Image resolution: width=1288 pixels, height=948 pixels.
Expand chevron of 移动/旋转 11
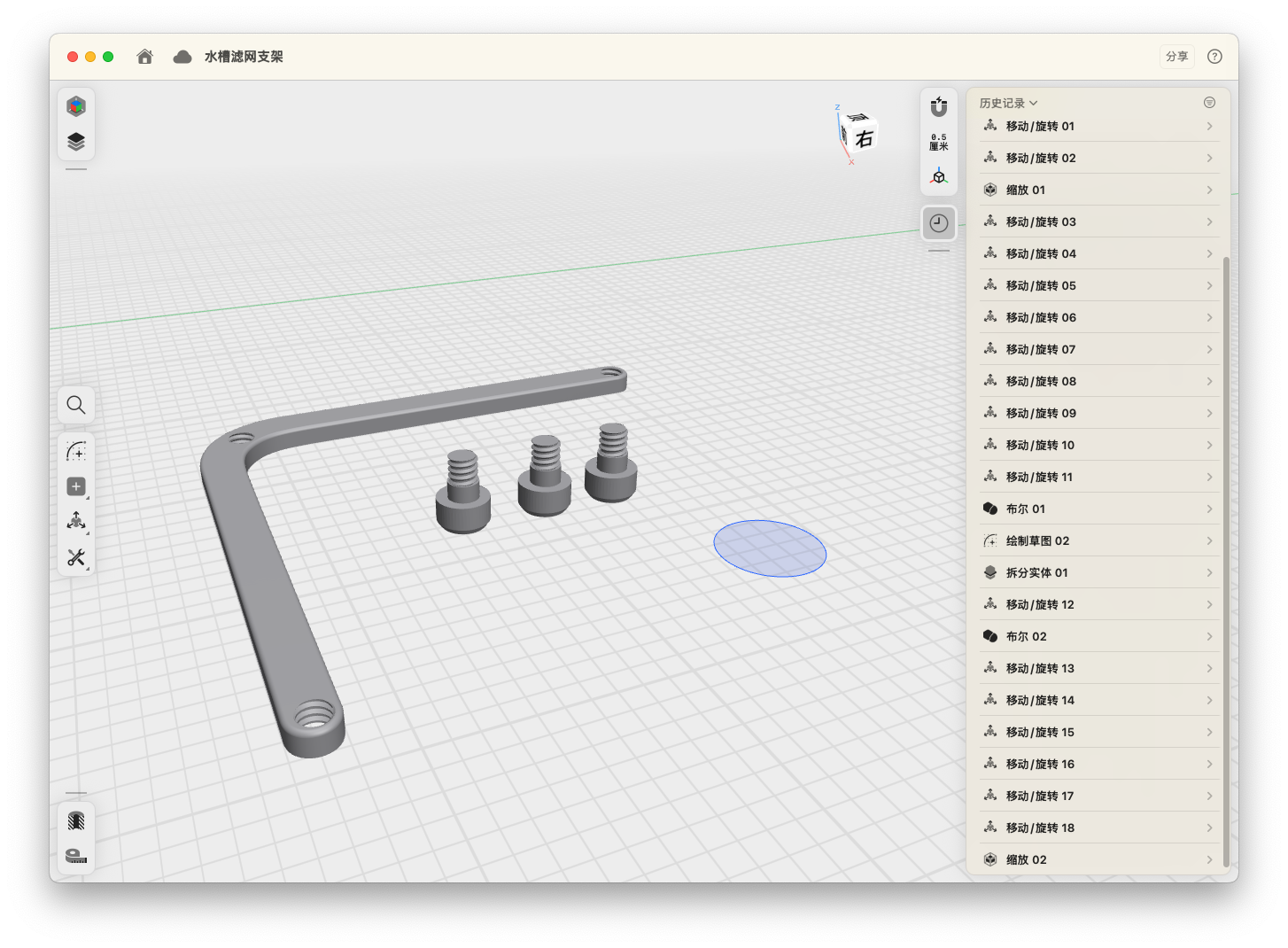coord(1209,478)
